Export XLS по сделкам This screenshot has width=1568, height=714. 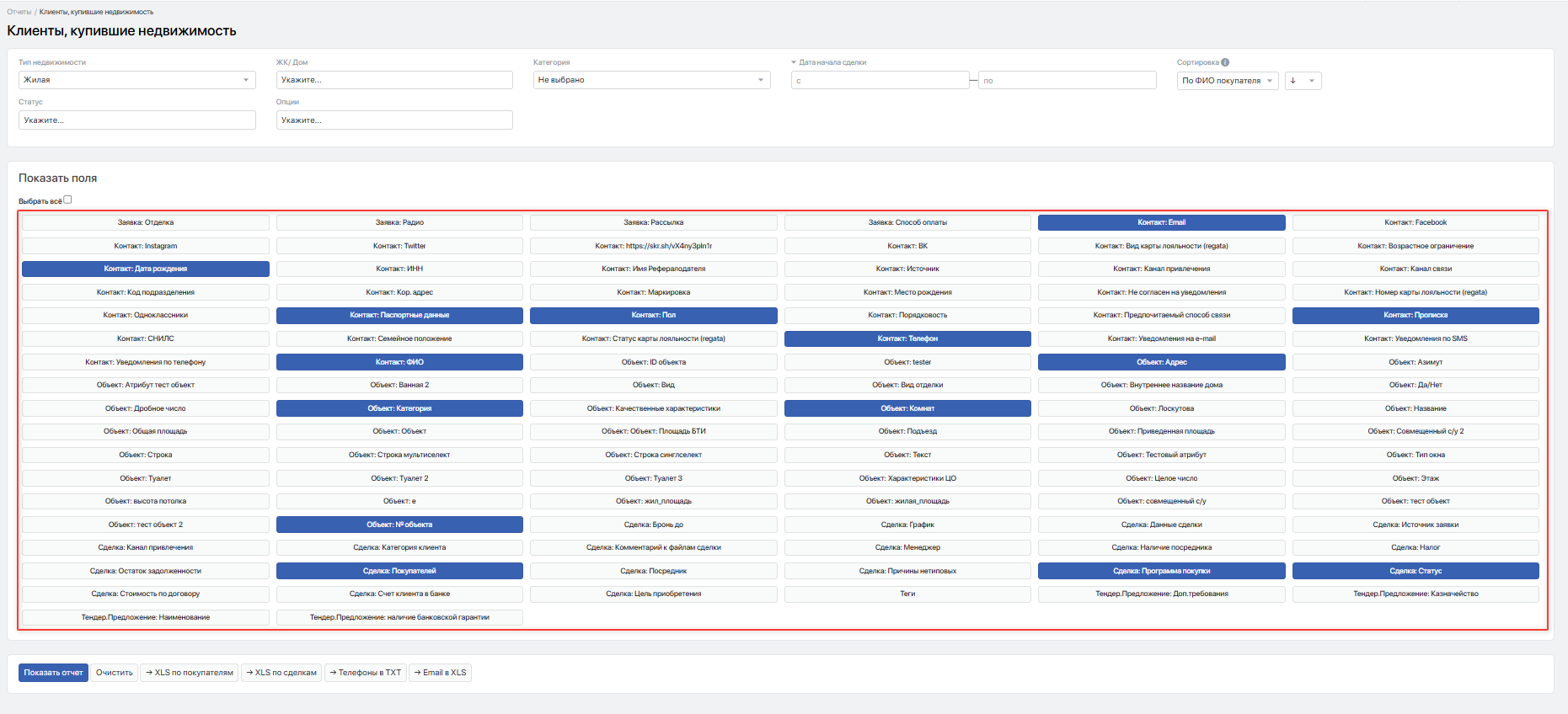pos(281,673)
